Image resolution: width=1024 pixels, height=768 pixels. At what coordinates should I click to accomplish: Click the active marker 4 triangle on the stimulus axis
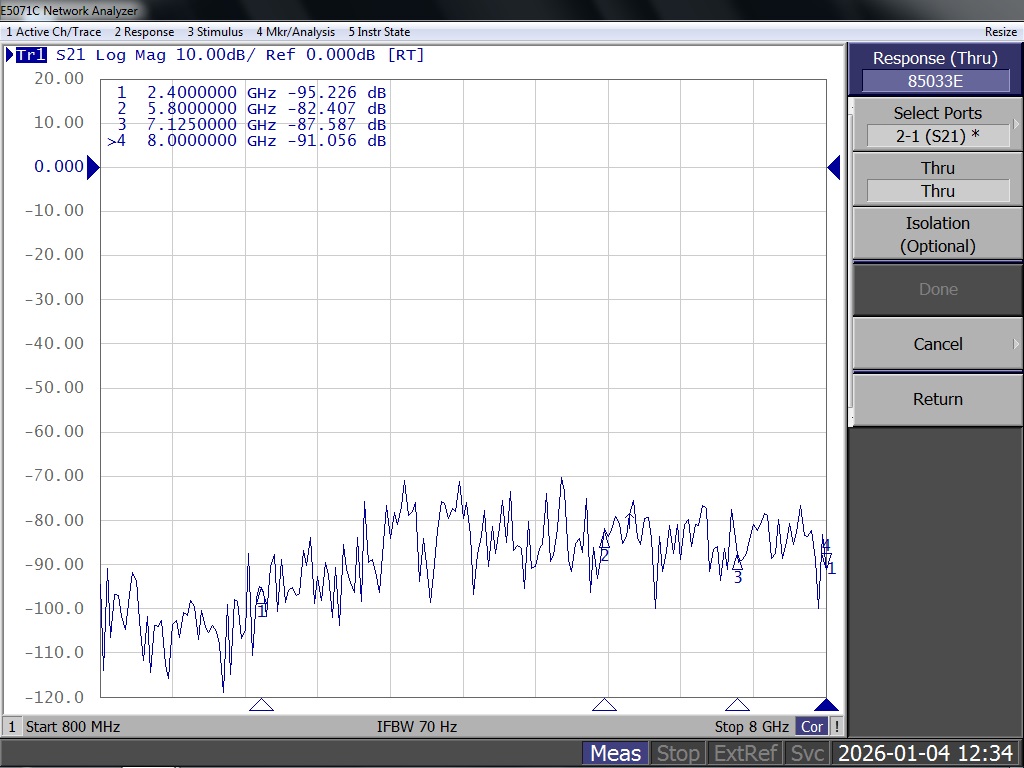826,704
